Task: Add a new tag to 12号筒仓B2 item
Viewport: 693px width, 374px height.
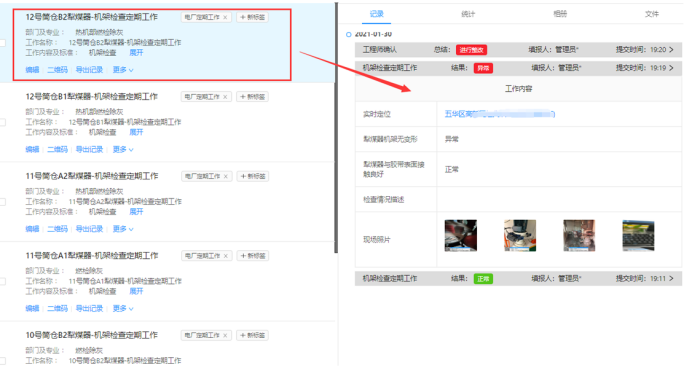Action: (252, 17)
